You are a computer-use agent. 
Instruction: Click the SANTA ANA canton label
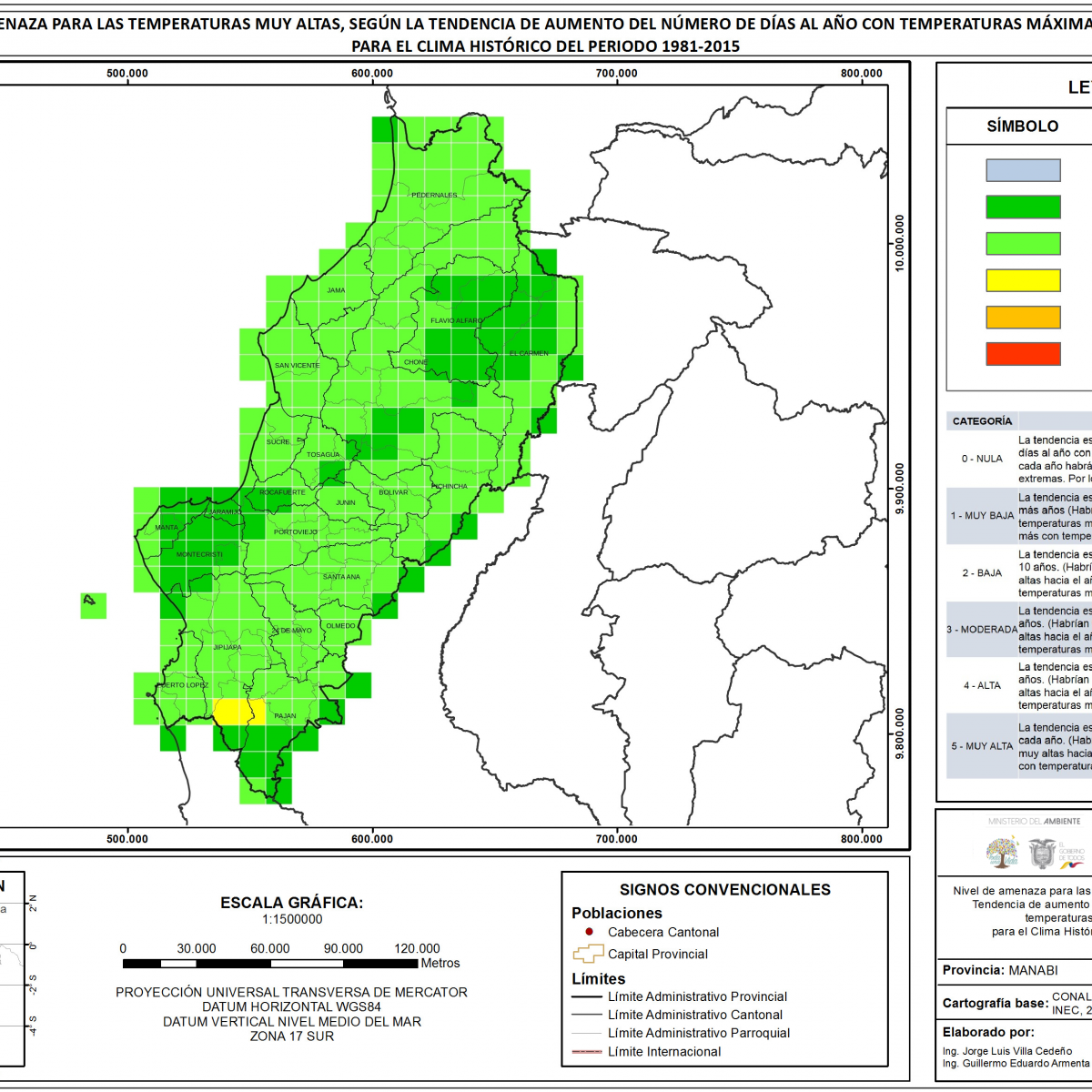[x=341, y=577]
